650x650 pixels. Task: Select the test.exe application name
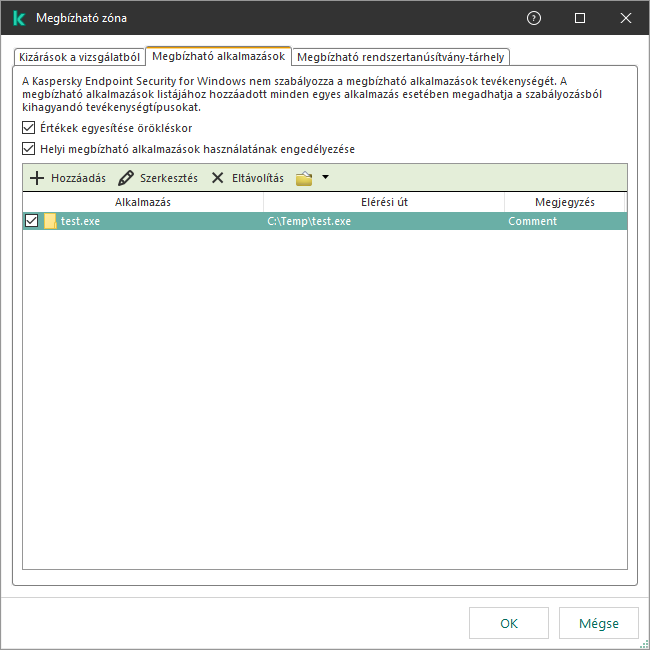[80, 221]
